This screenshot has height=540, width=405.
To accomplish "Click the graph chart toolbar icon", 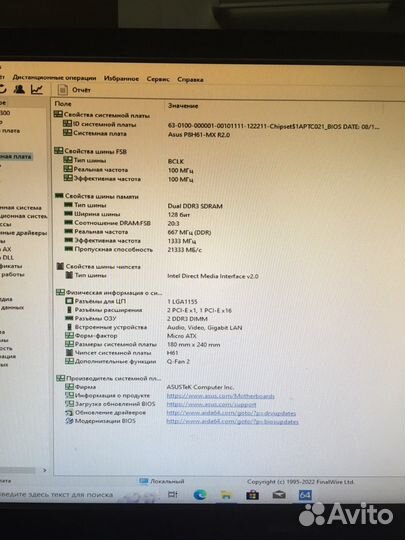I will [37, 90].
